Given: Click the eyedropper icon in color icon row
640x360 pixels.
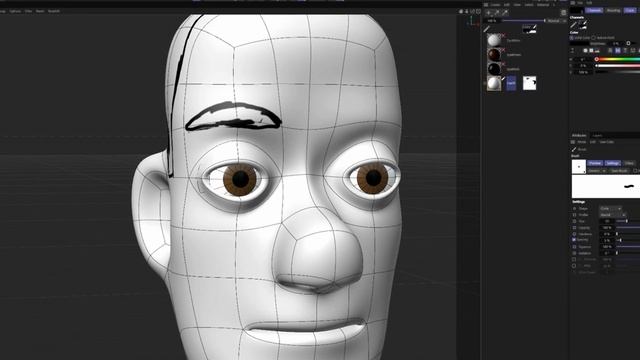Looking at the screenshot, I should click(x=572, y=50).
